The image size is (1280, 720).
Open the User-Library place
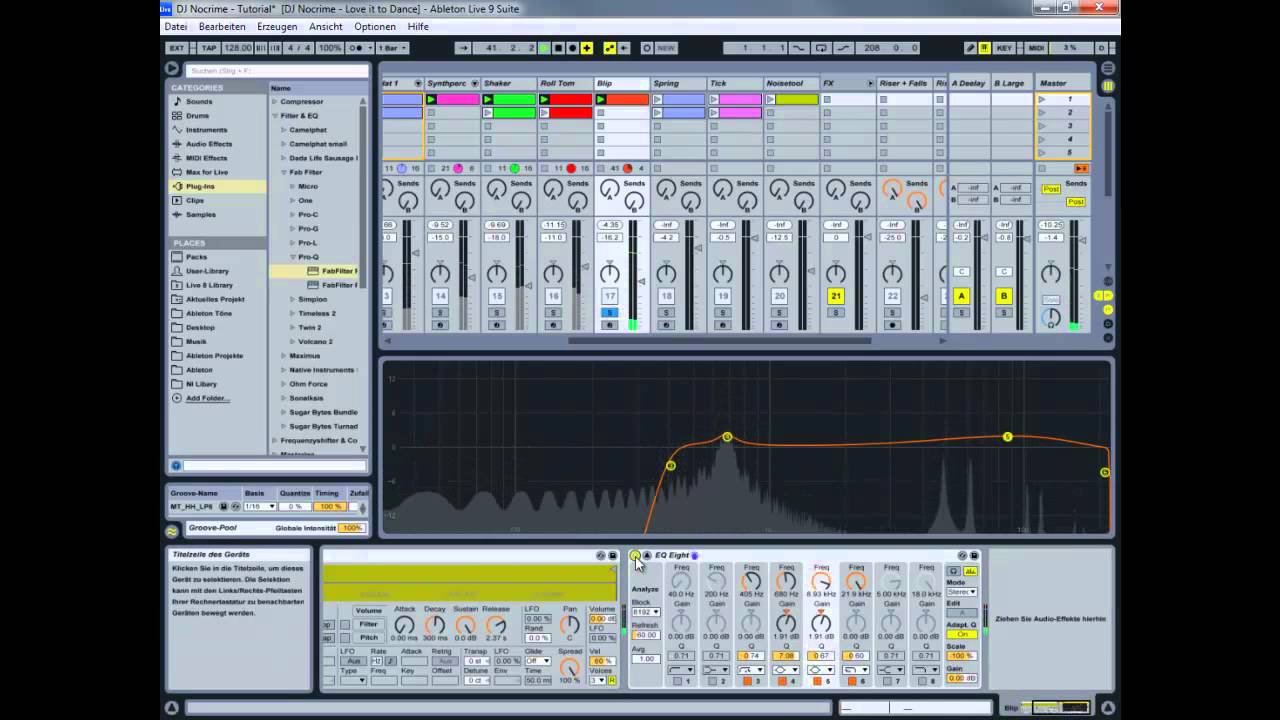click(207, 271)
